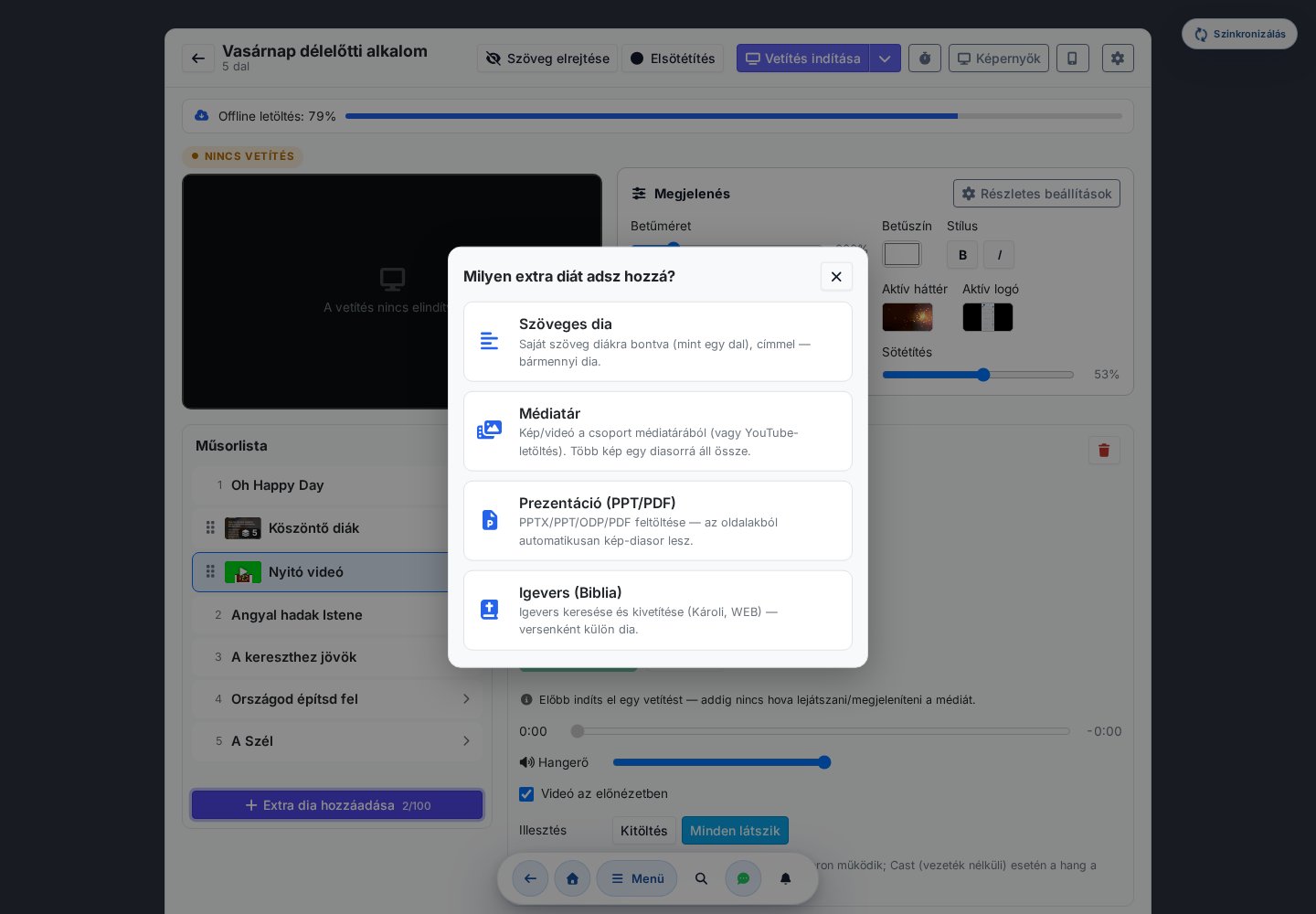Image resolution: width=1316 pixels, height=914 pixels.
Task: Expand the Vetítés indítása dropdown arrow
Action: point(885,58)
